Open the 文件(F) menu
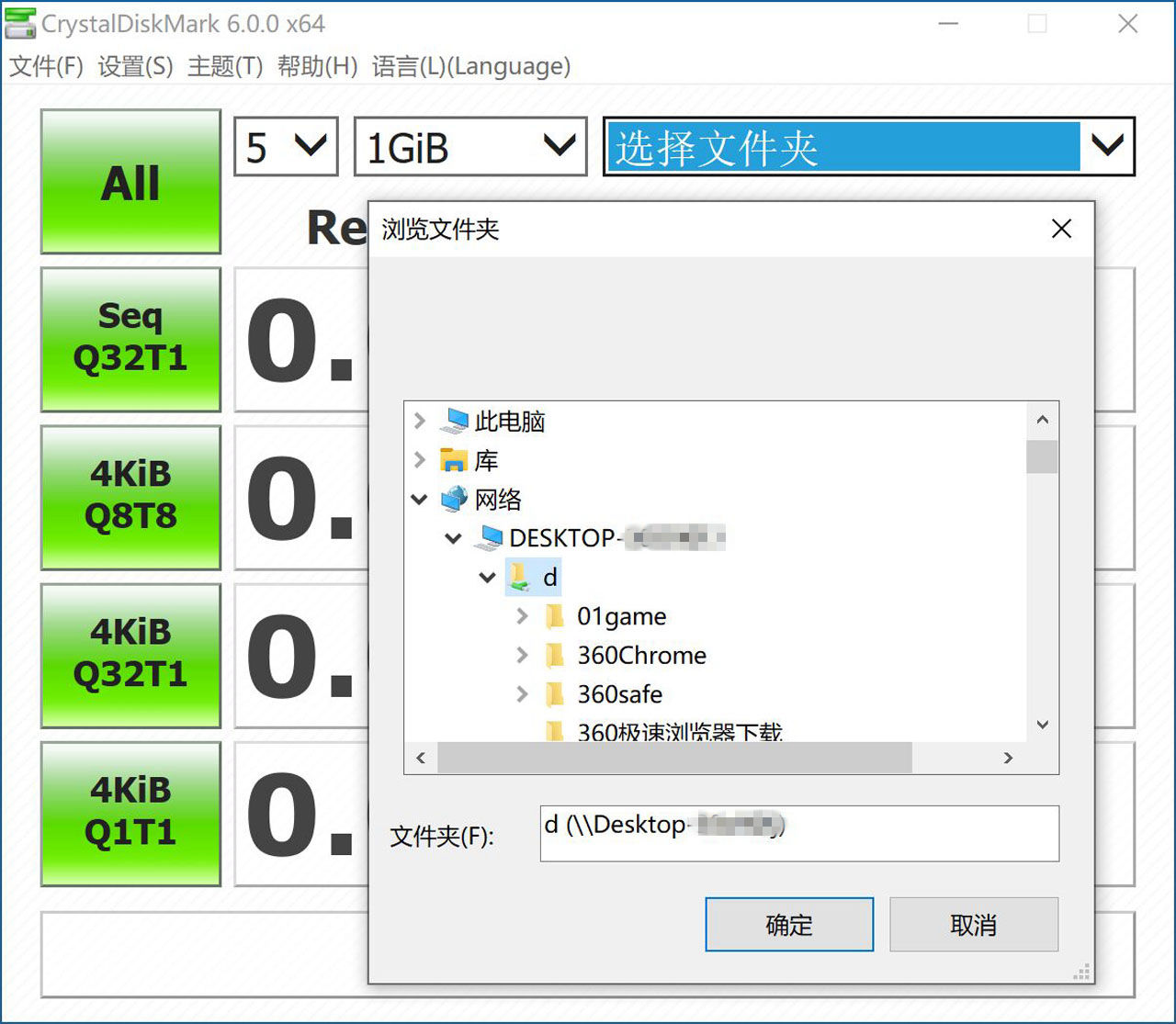 [x=46, y=67]
